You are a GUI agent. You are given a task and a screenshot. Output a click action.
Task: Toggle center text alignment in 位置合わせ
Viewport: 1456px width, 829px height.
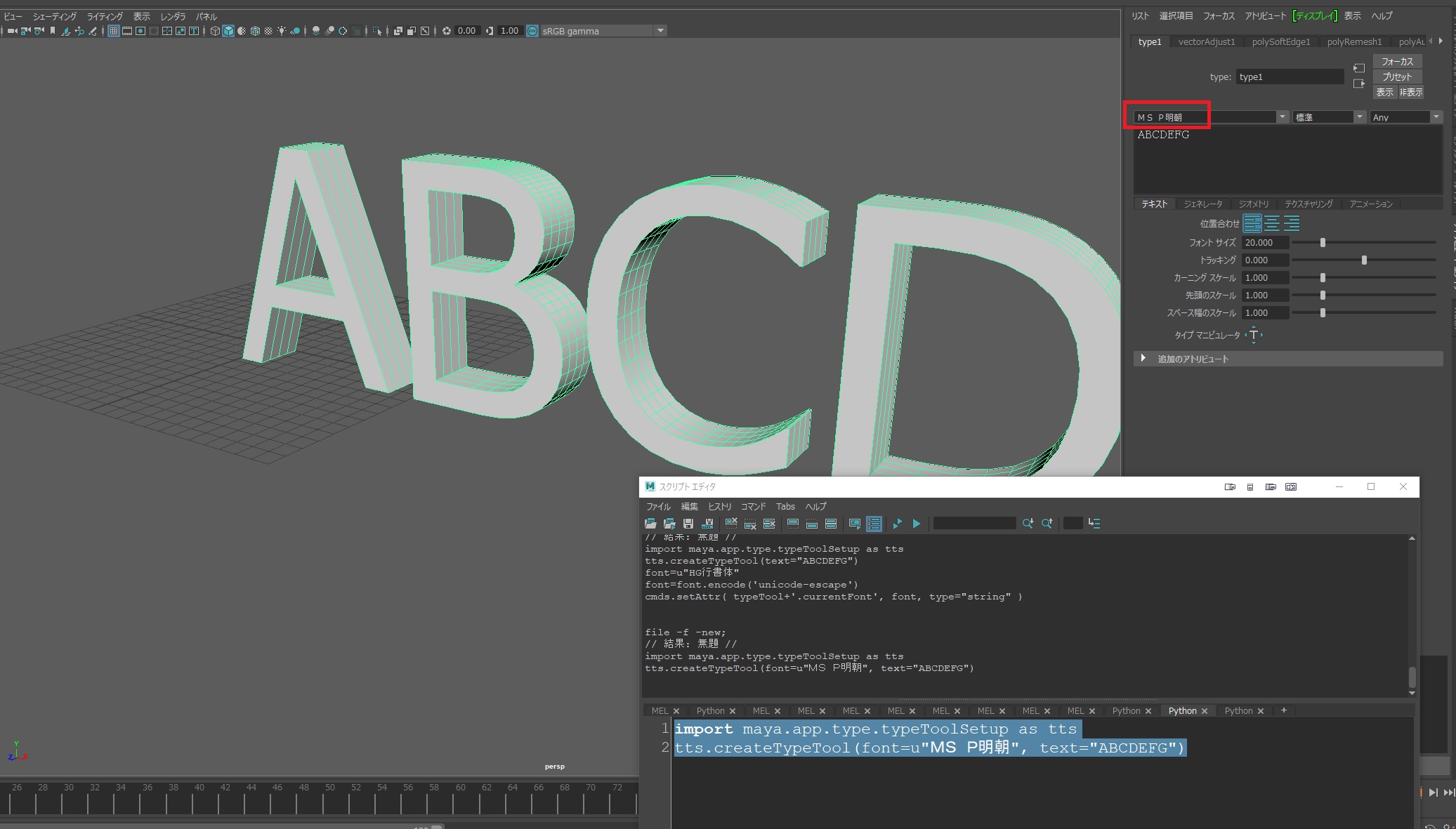pyautogui.click(x=1273, y=223)
